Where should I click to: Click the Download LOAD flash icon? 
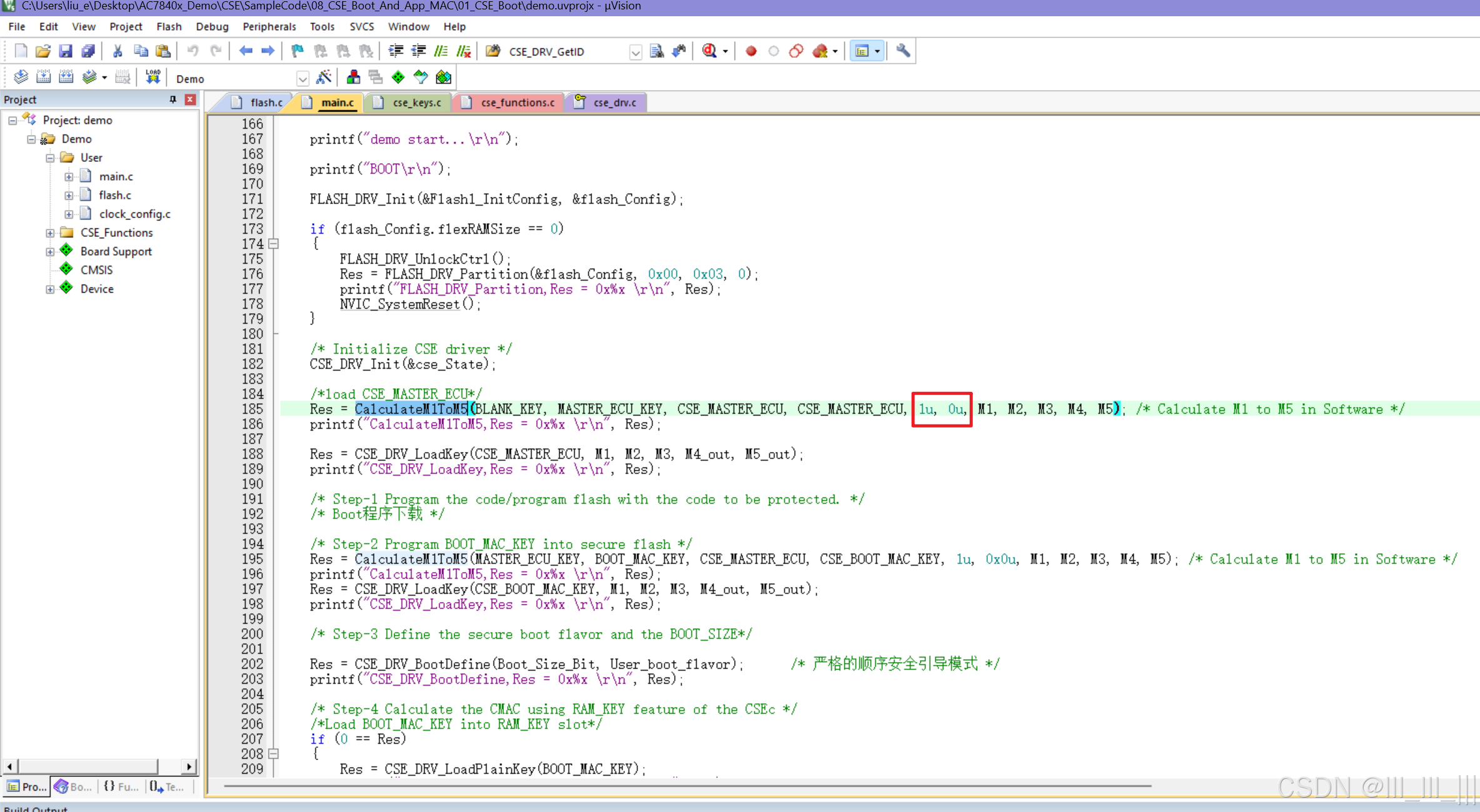[x=153, y=78]
